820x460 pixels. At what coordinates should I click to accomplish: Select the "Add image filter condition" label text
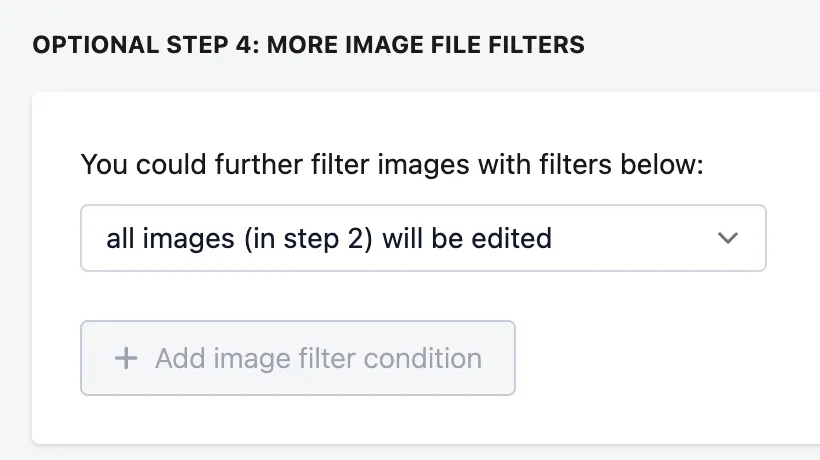tap(318, 359)
